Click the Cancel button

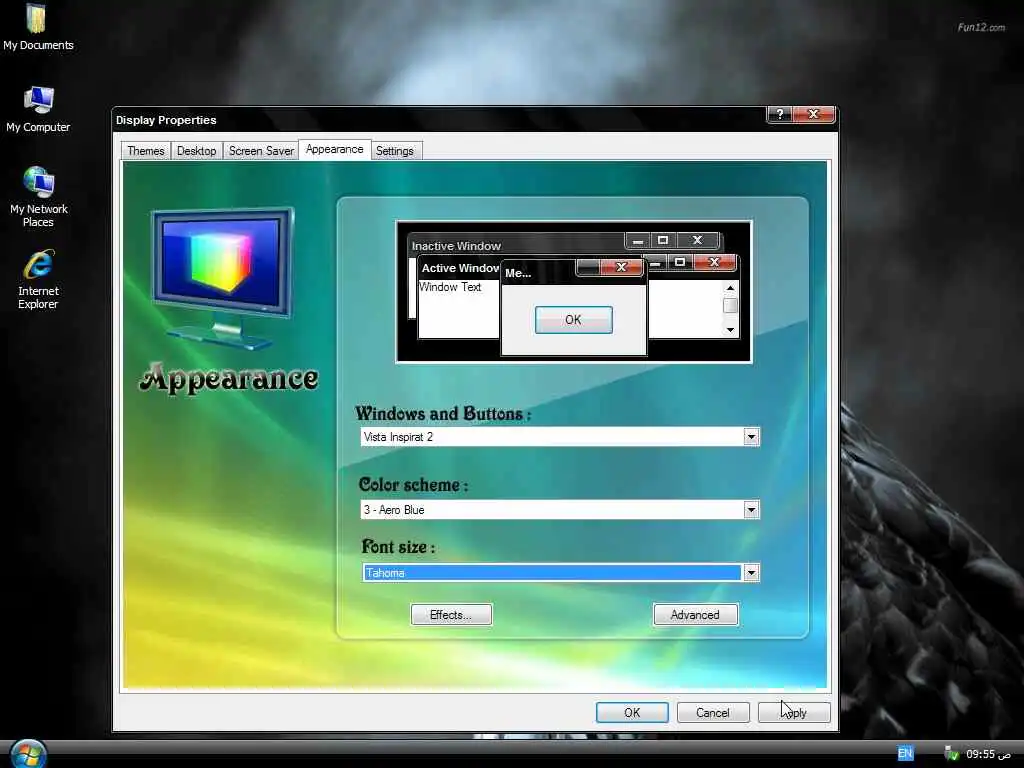point(712,712)
